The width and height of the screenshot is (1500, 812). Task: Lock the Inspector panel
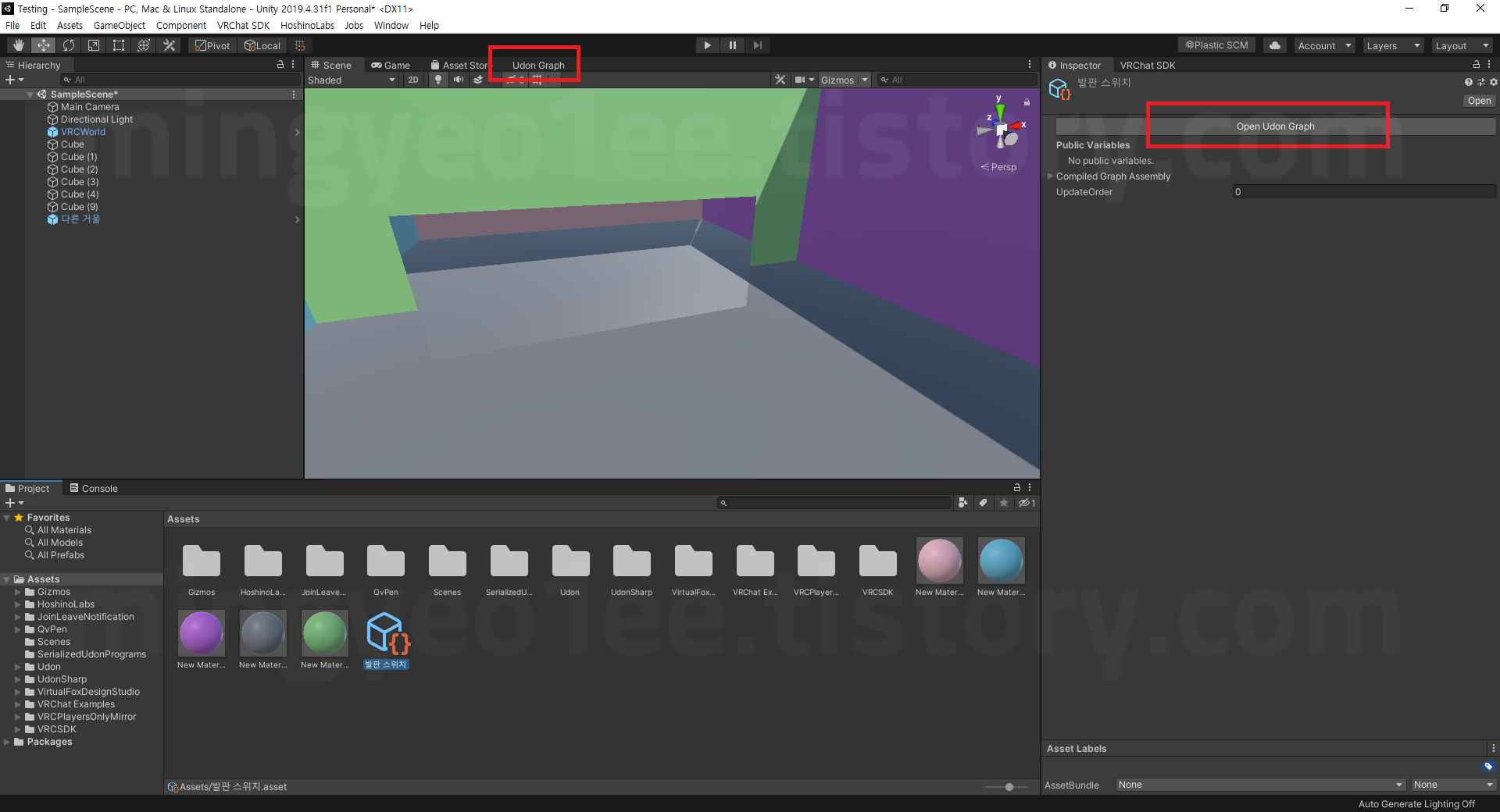tap(1476, 65)
